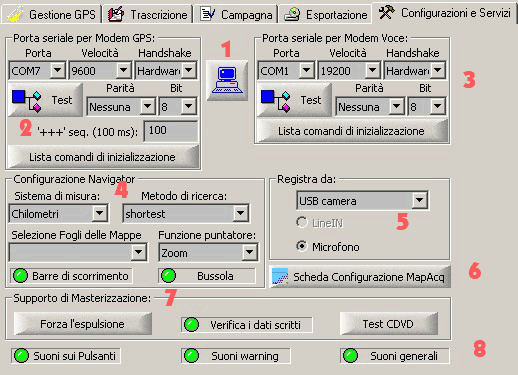Image resolution: width=518 pixels, height=375 pixels.
Task: Switch to the Gestione GPS tab
Action: tap(51, 14)
